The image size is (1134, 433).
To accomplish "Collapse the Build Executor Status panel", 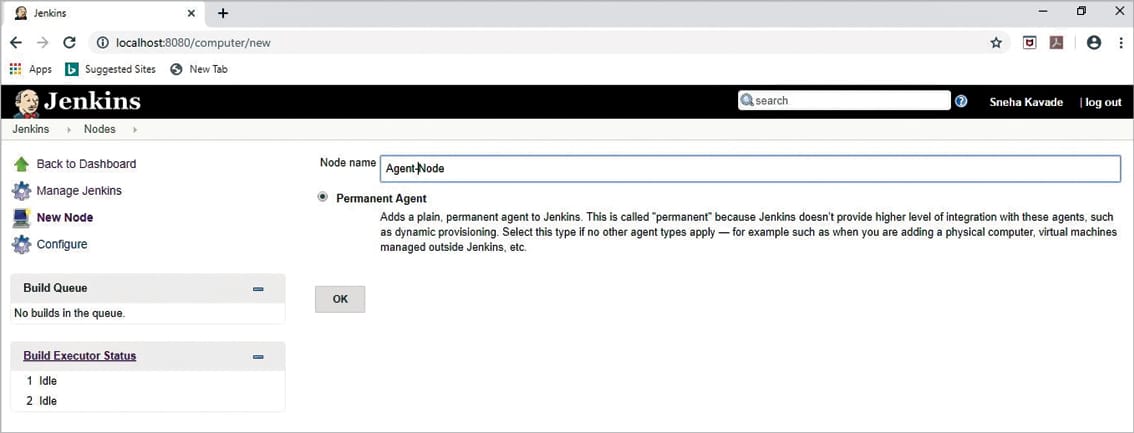I will (258, 356).
